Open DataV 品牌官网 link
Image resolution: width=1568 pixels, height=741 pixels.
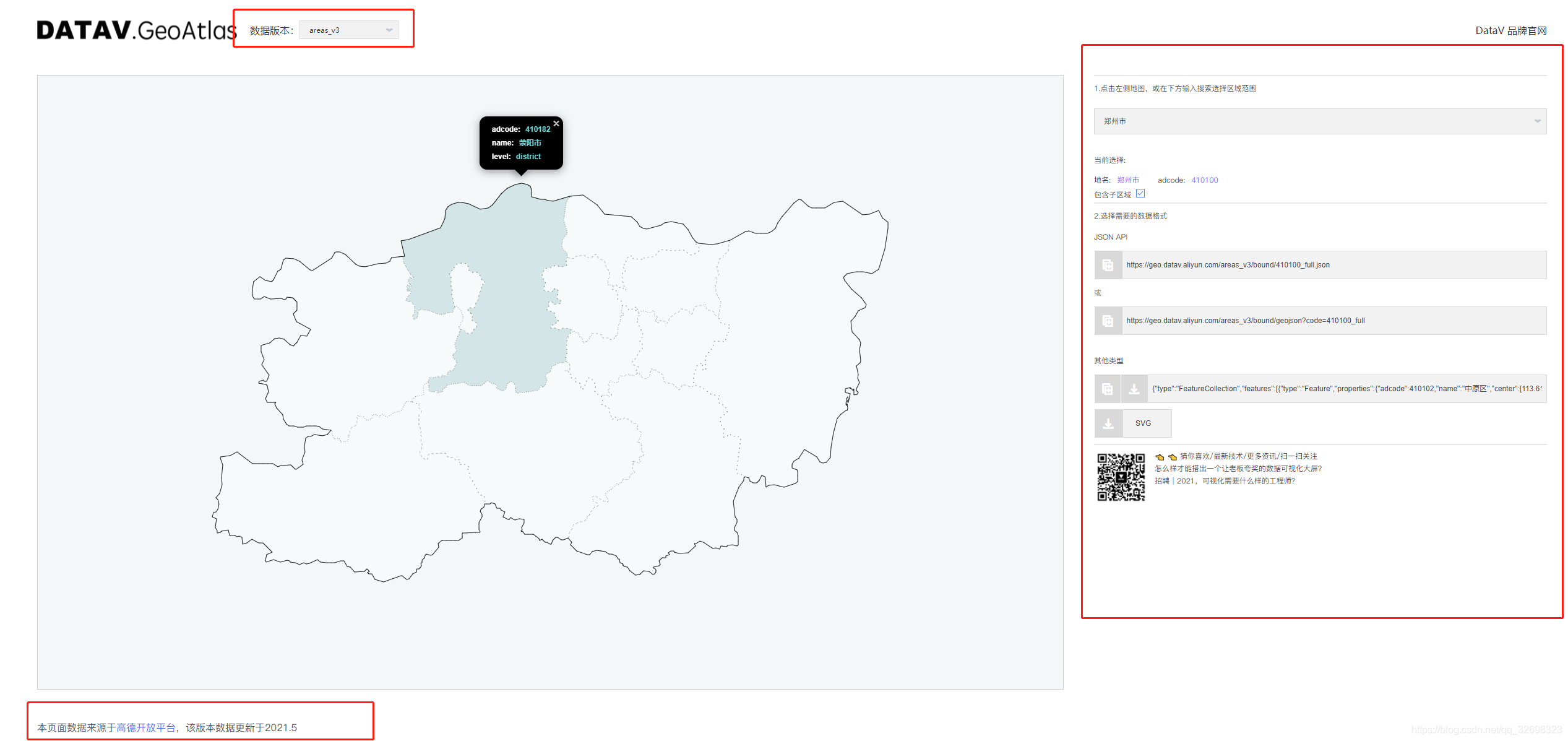(1510, 30)
